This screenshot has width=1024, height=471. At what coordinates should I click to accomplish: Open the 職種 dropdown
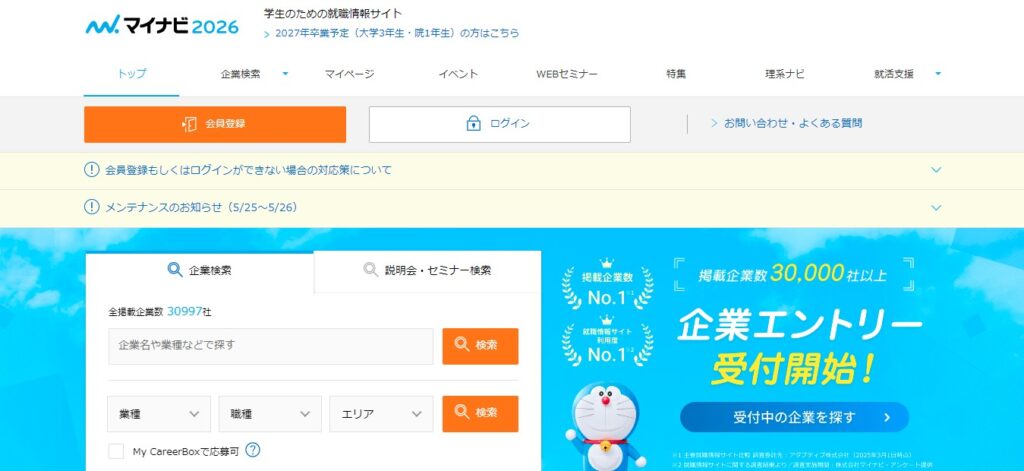(x=270, y=414)
